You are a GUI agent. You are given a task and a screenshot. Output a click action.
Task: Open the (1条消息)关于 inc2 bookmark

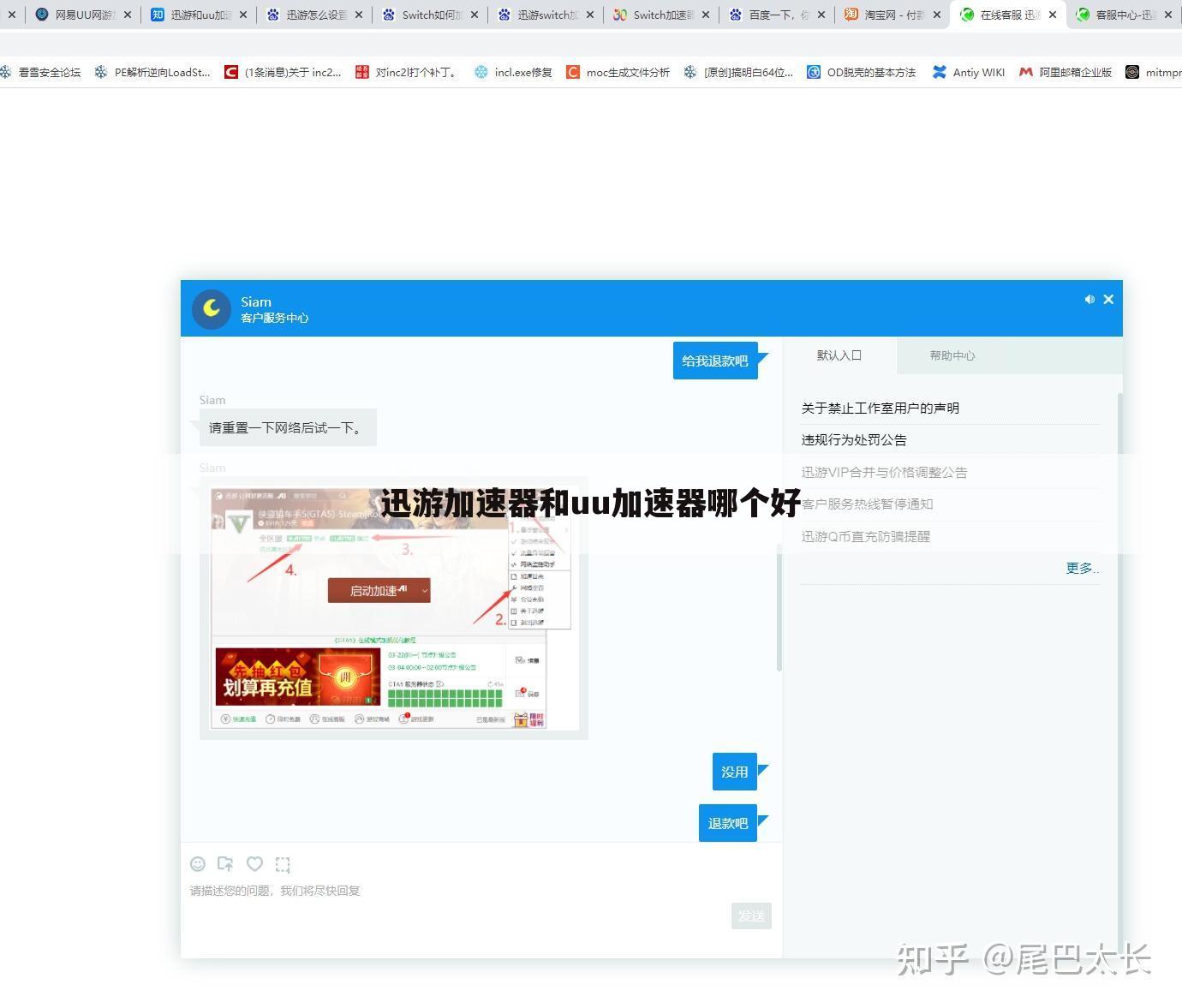click(283, 73)
